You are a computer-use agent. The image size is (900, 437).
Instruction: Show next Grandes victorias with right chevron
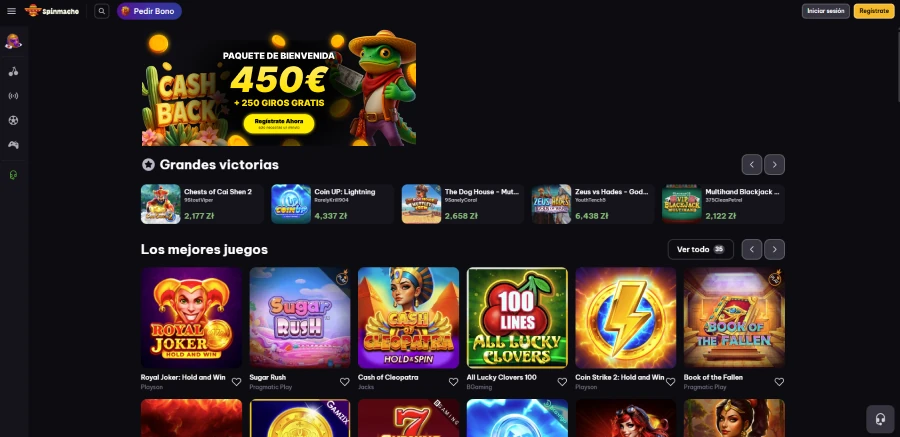[x=774, y=165]
